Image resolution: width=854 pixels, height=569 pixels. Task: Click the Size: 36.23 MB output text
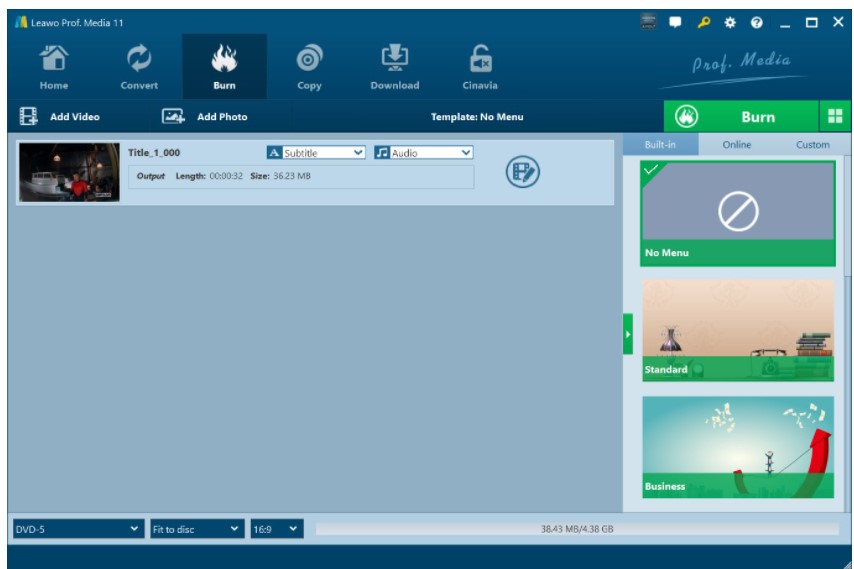point(280,176)
